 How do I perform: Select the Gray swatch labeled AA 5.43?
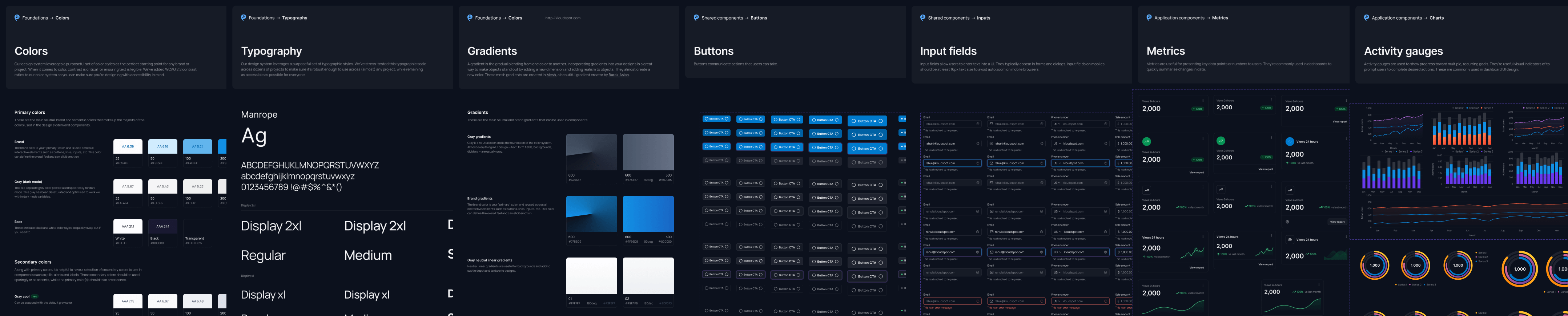[x=162, y=186]
